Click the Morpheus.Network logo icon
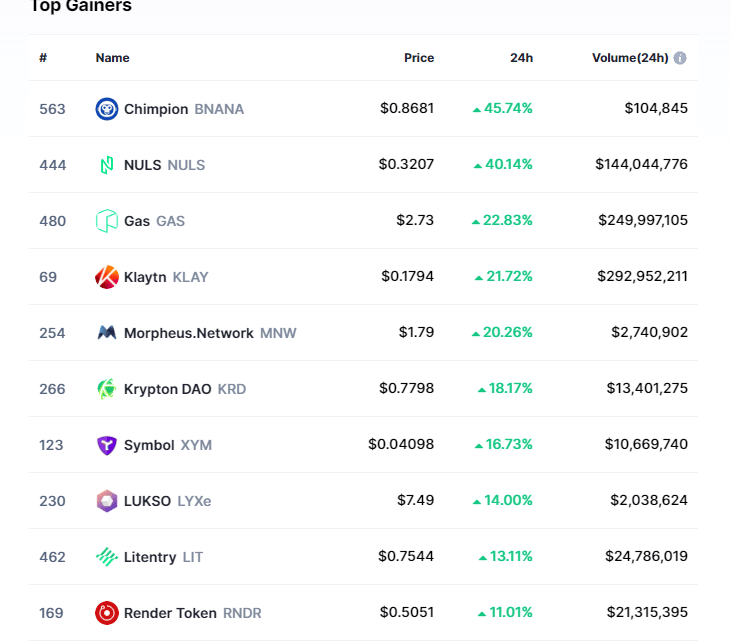Screen dimensions: 731x643 point(107,333)
